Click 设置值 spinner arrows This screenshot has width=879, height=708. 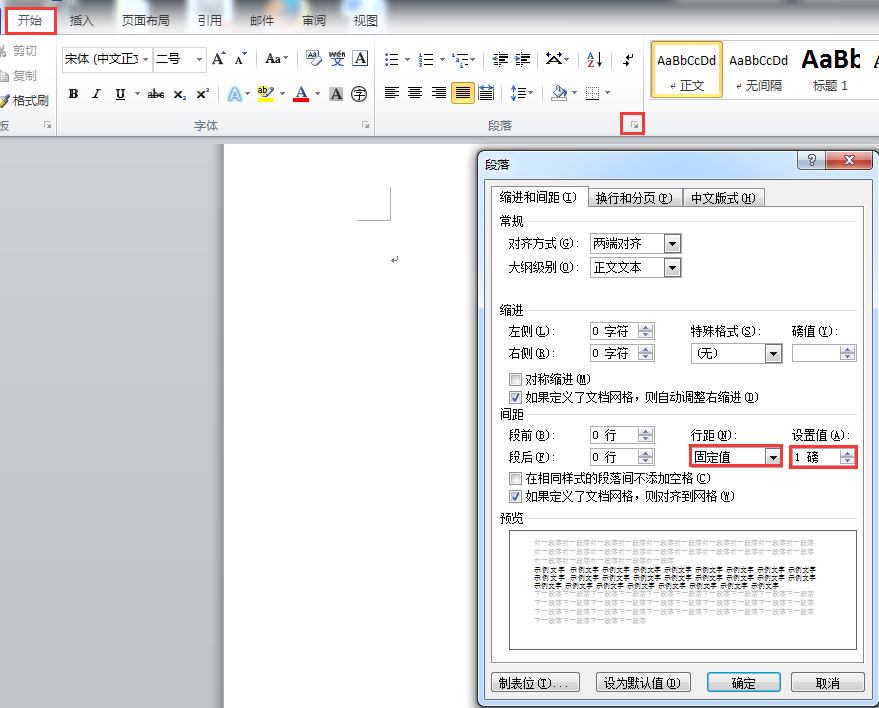click(x=848, y=457)
